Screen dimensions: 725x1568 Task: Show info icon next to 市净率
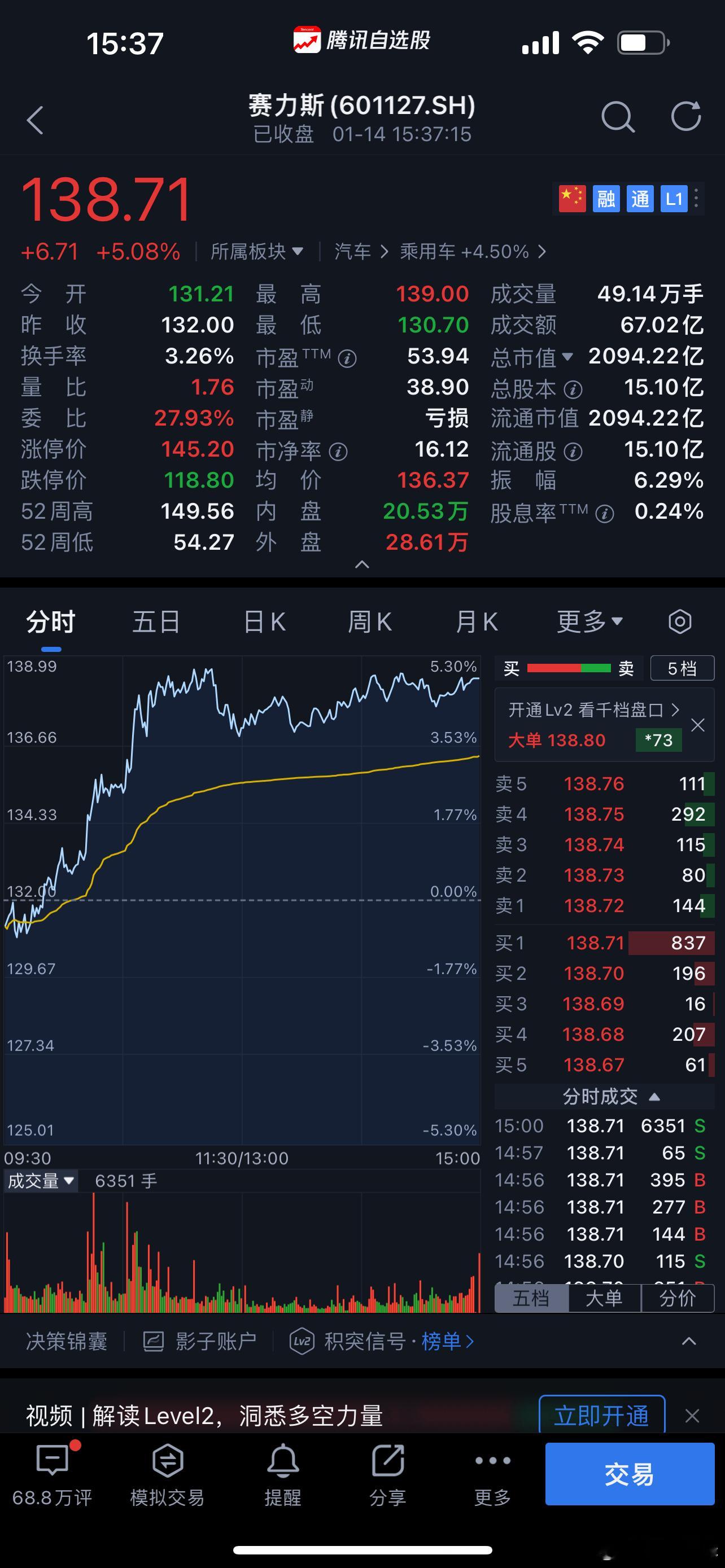338,452
